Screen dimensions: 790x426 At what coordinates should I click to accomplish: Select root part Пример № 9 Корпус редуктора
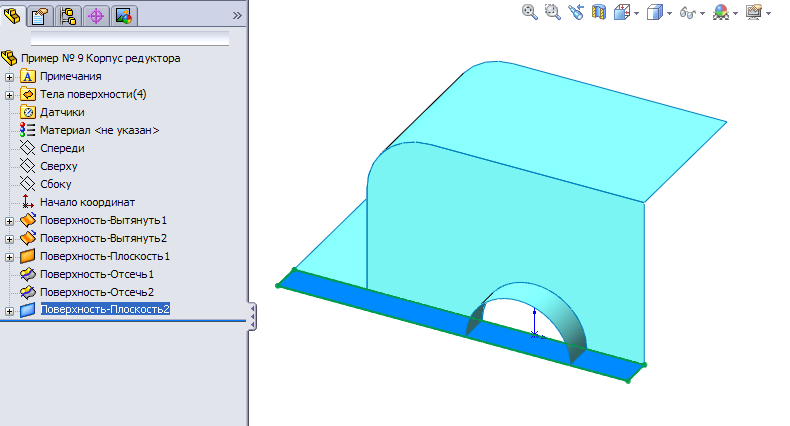[100, 58]
